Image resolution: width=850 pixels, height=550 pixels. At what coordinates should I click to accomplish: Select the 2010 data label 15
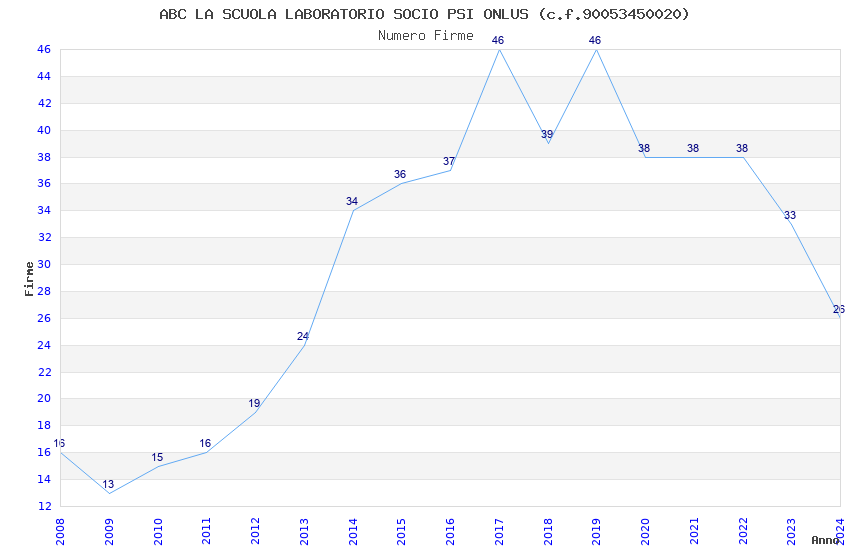pos(157,457)
